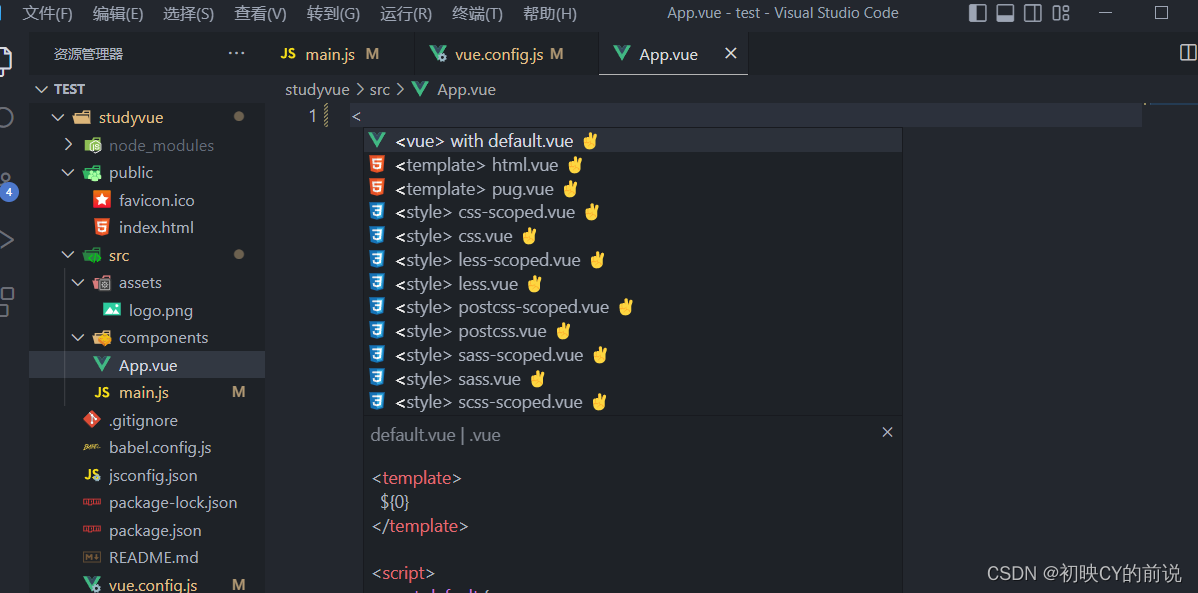Image resolution: width=1198 pixels, height=593 pixels.
Task: Close the suggestion details panel
Action: 887,433
